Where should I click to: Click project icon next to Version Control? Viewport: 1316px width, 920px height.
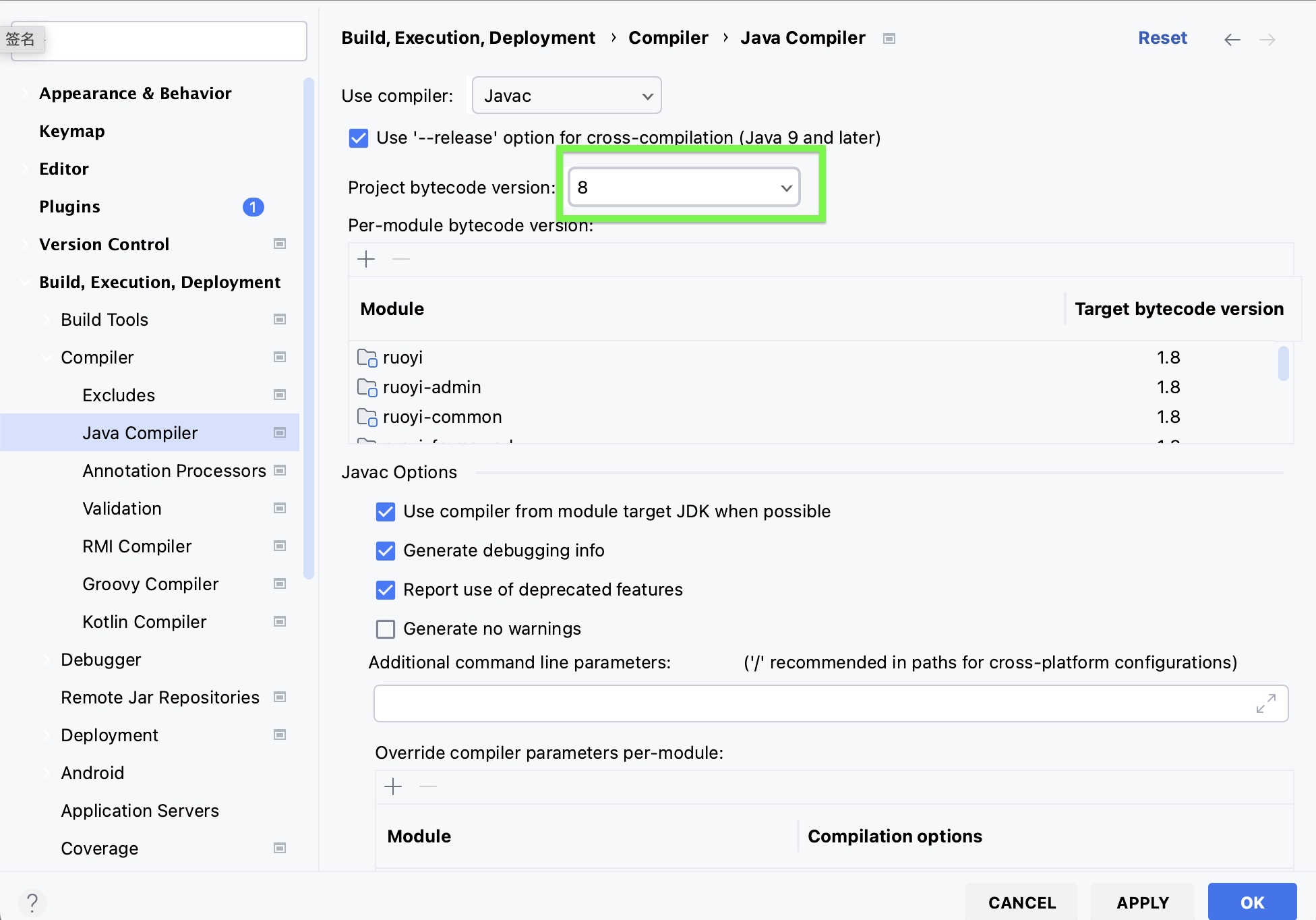[x=280, y=243]
